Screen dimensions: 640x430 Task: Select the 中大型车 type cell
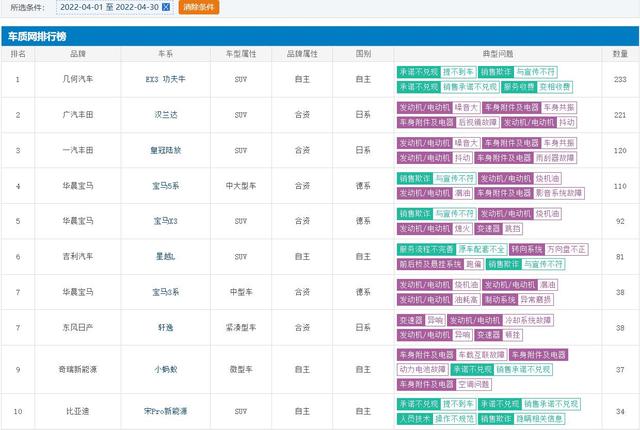click(x=241, y=186)
